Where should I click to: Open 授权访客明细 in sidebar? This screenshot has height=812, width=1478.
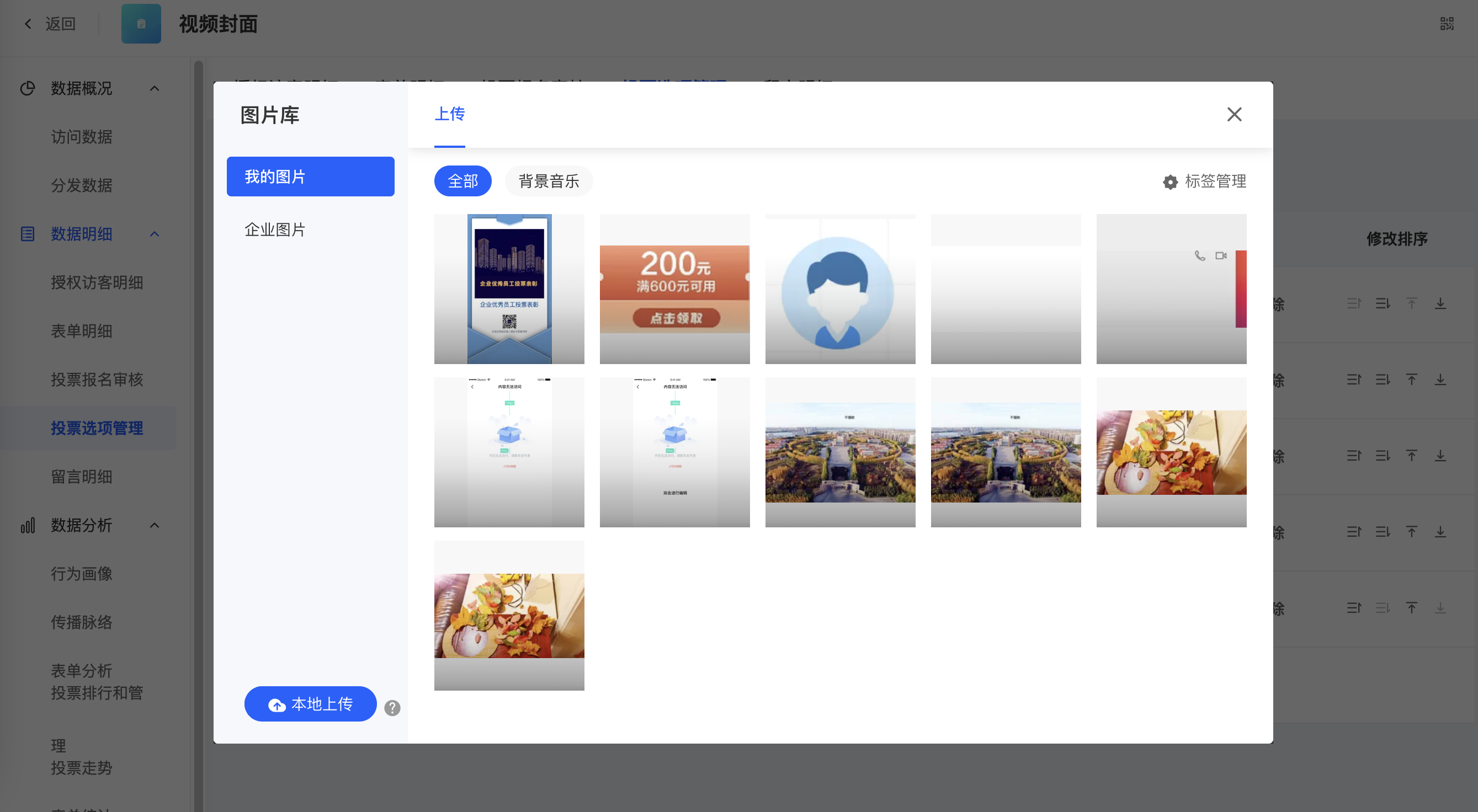(x=97, y=282)
